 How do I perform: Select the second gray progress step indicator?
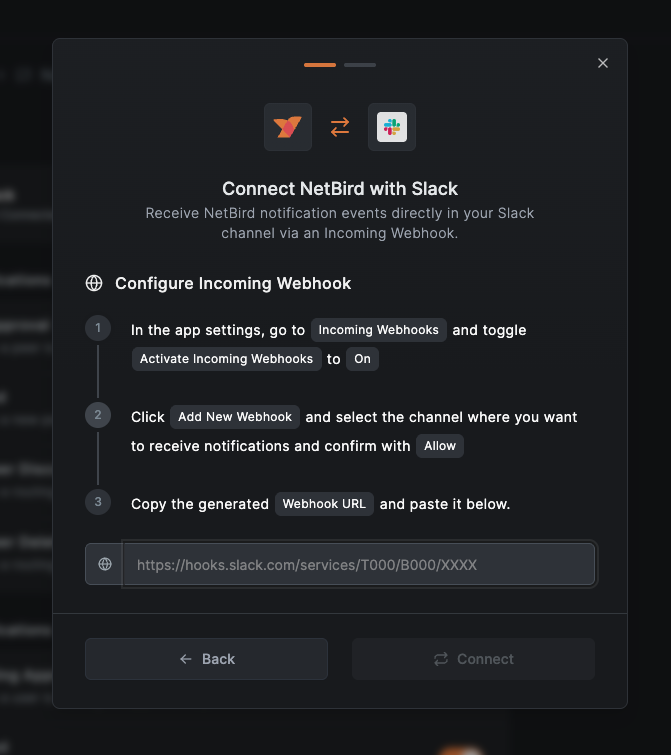pos(360,65)
